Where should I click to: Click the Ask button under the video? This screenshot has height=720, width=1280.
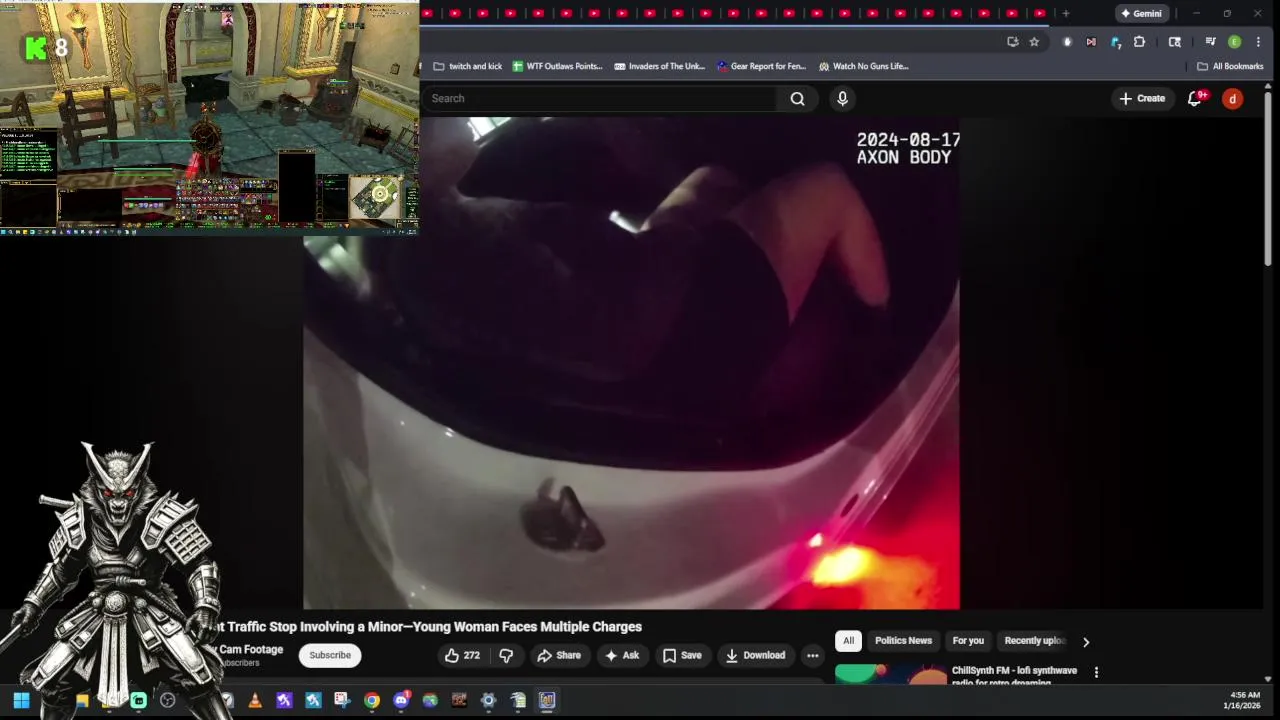pos(622,655)
